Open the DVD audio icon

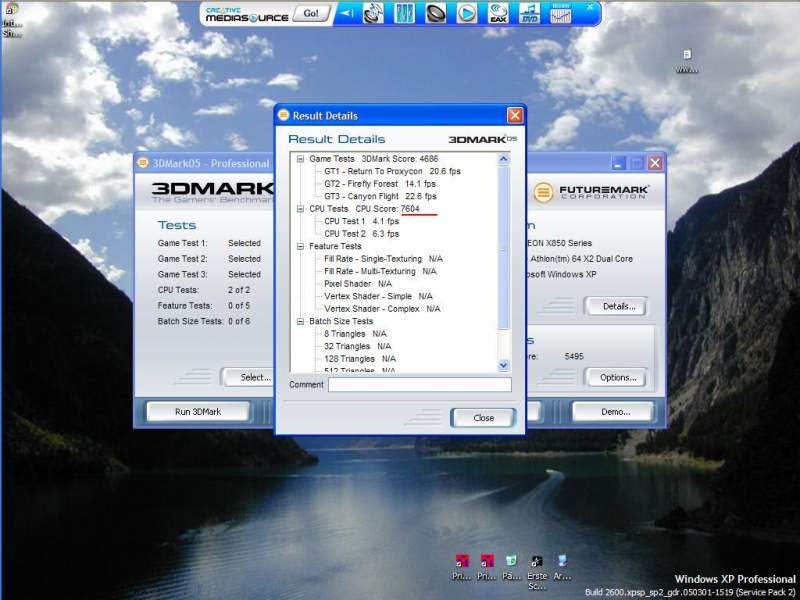[x=529, y=13]
